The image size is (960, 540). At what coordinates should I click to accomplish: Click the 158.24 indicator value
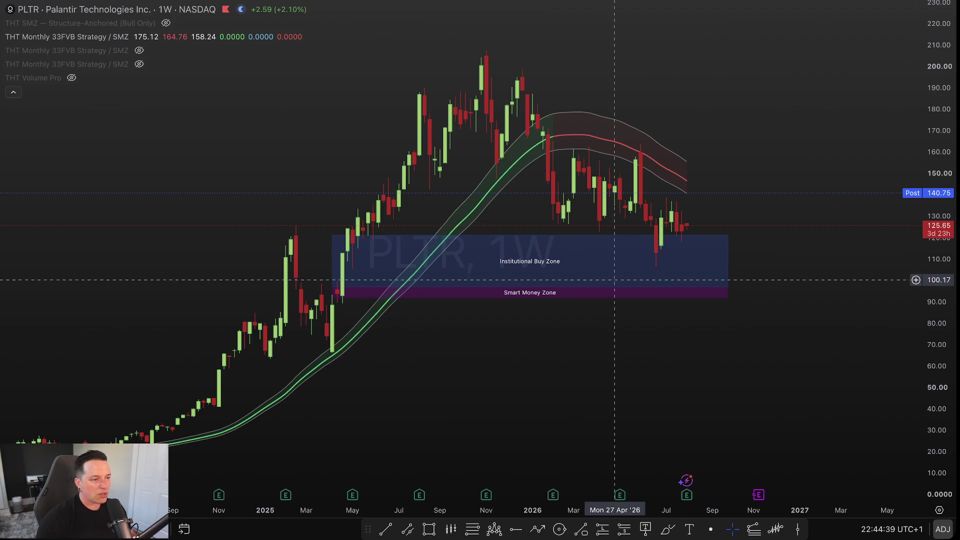point(203,37)
